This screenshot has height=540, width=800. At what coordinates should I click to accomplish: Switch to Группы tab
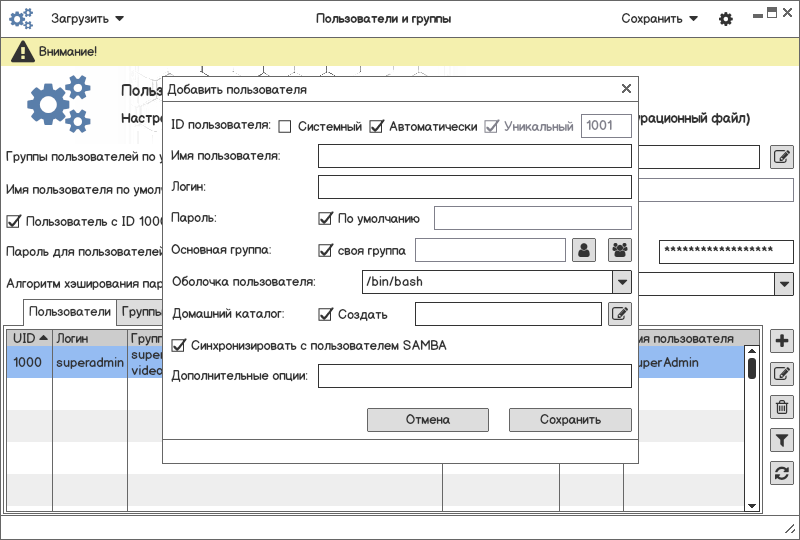(140, 312)
